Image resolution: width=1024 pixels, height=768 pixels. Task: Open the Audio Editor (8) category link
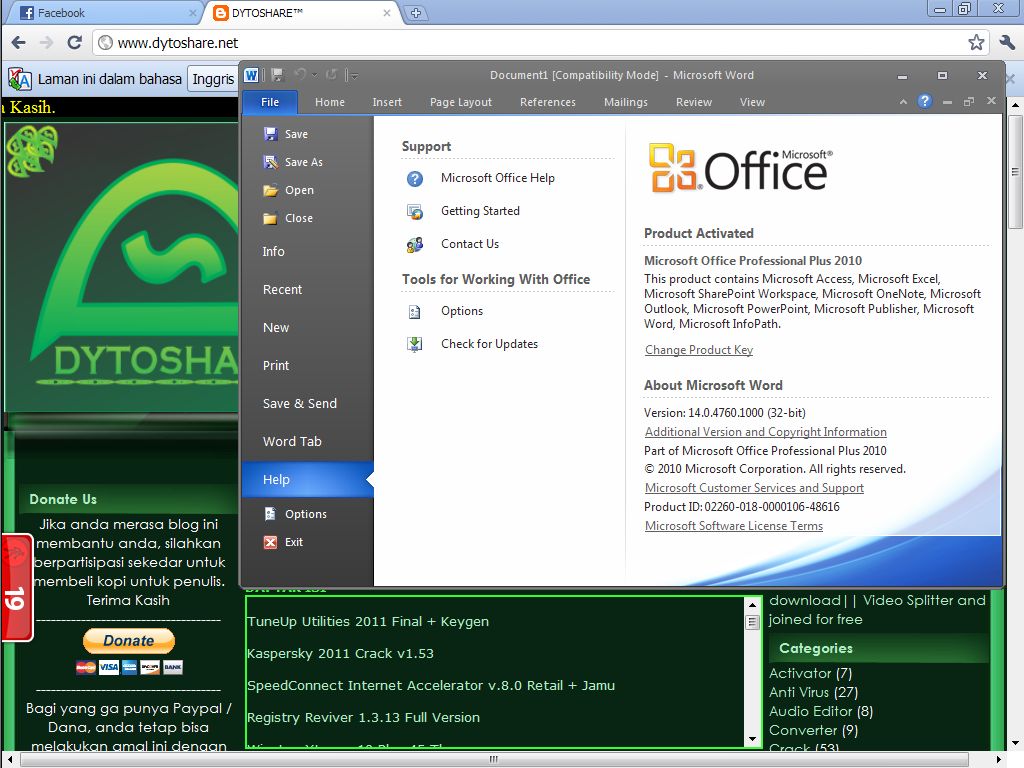[x=821, y=711]
